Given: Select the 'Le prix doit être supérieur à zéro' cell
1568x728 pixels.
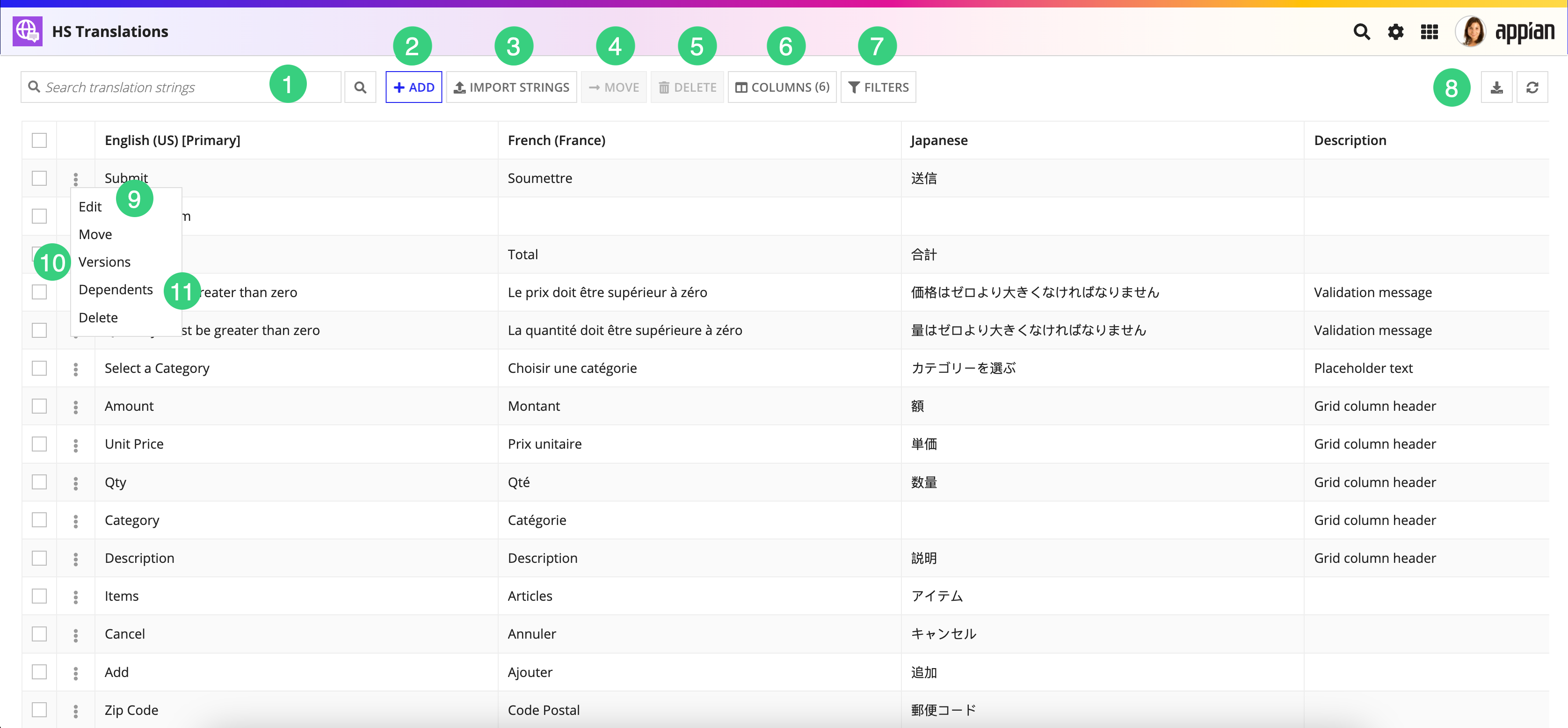Looking at the screenshot, I should click(699, 292).
